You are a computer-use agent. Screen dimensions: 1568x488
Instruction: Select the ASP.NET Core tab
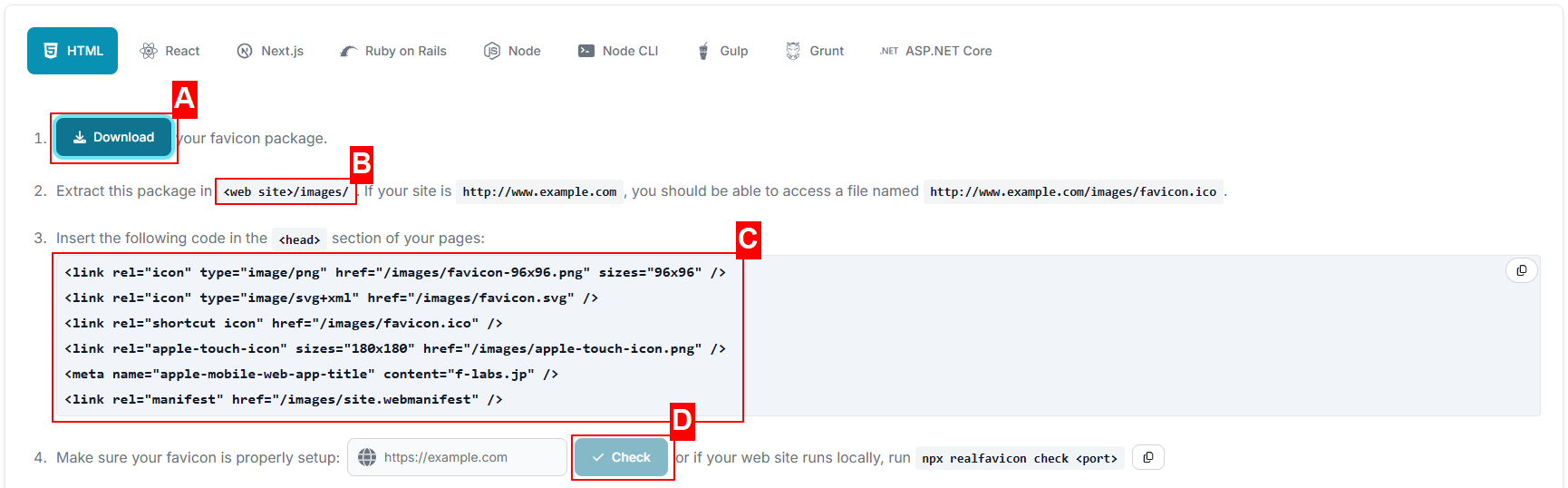[935, 51]
